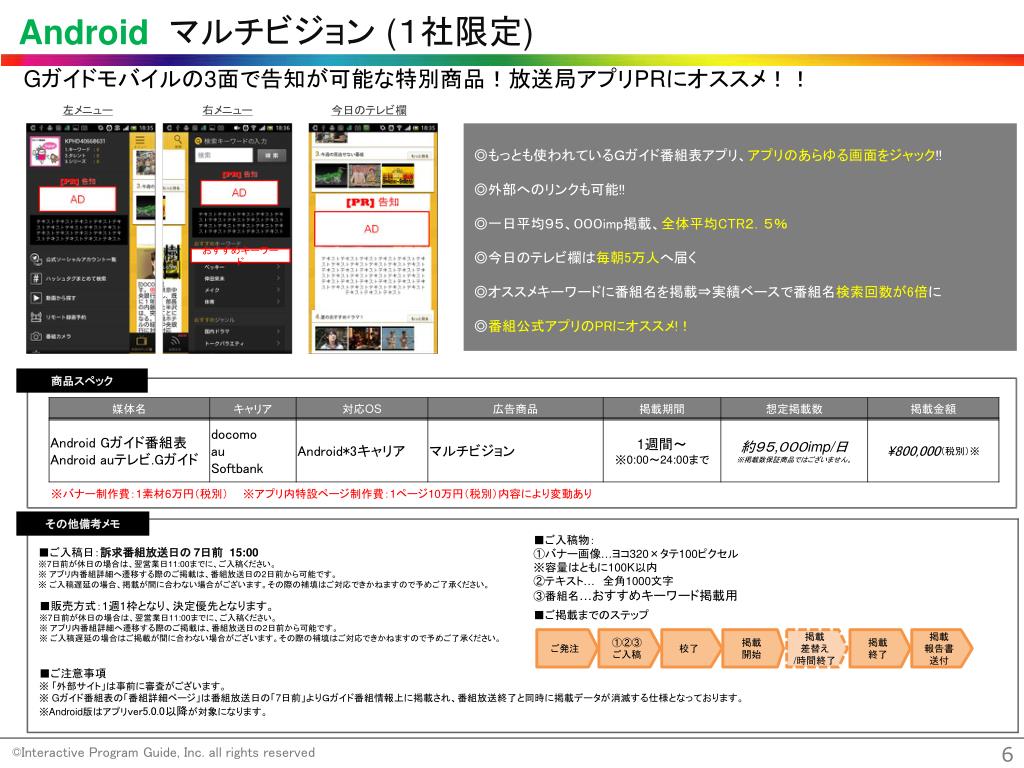1024x768 pixels.
Task: Tap the wifi cast icon at bottom of right menu screenshot
Action: (175, 341)
